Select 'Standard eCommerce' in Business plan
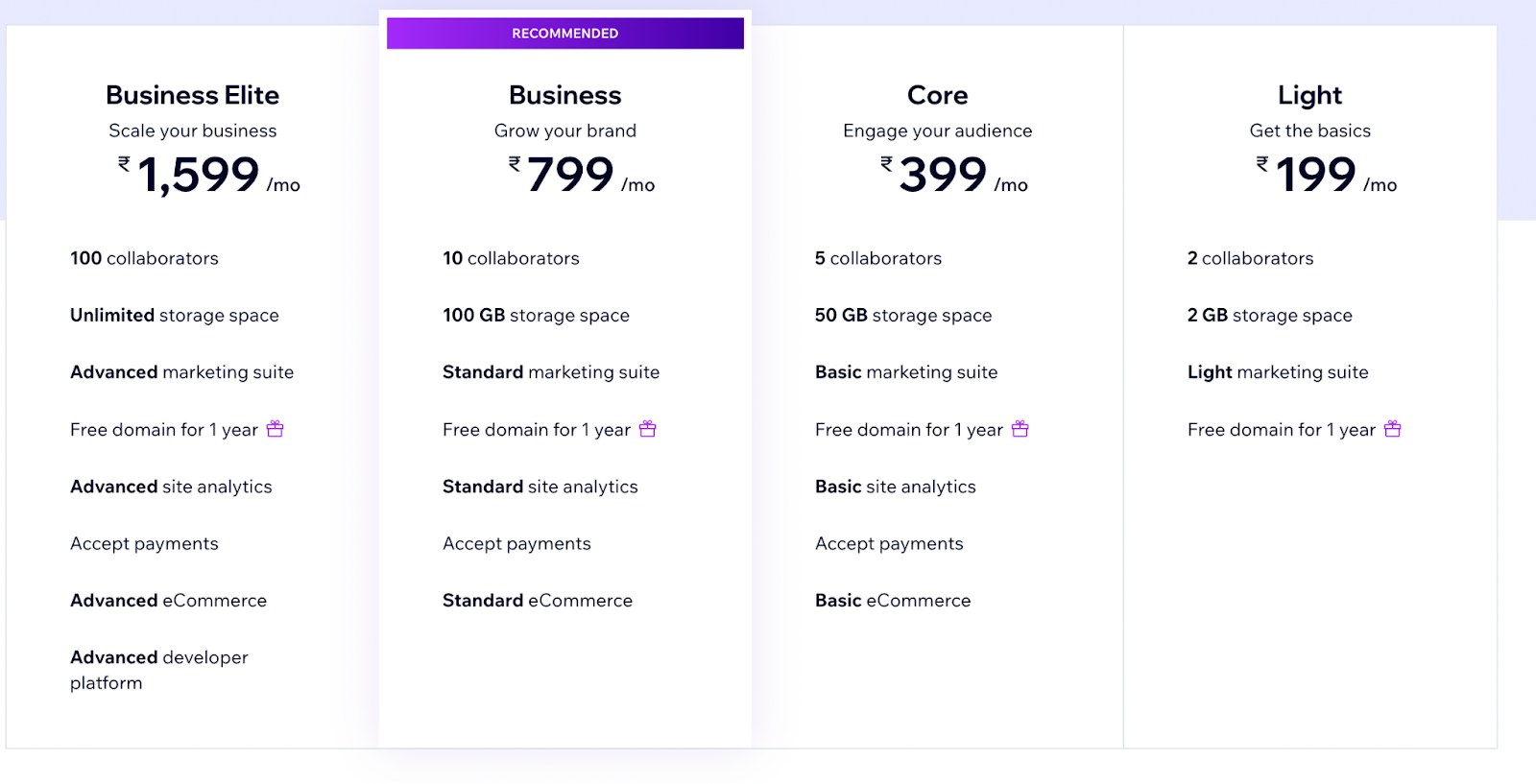Viewport: 1536px width, 784px height. pos(538,601)
